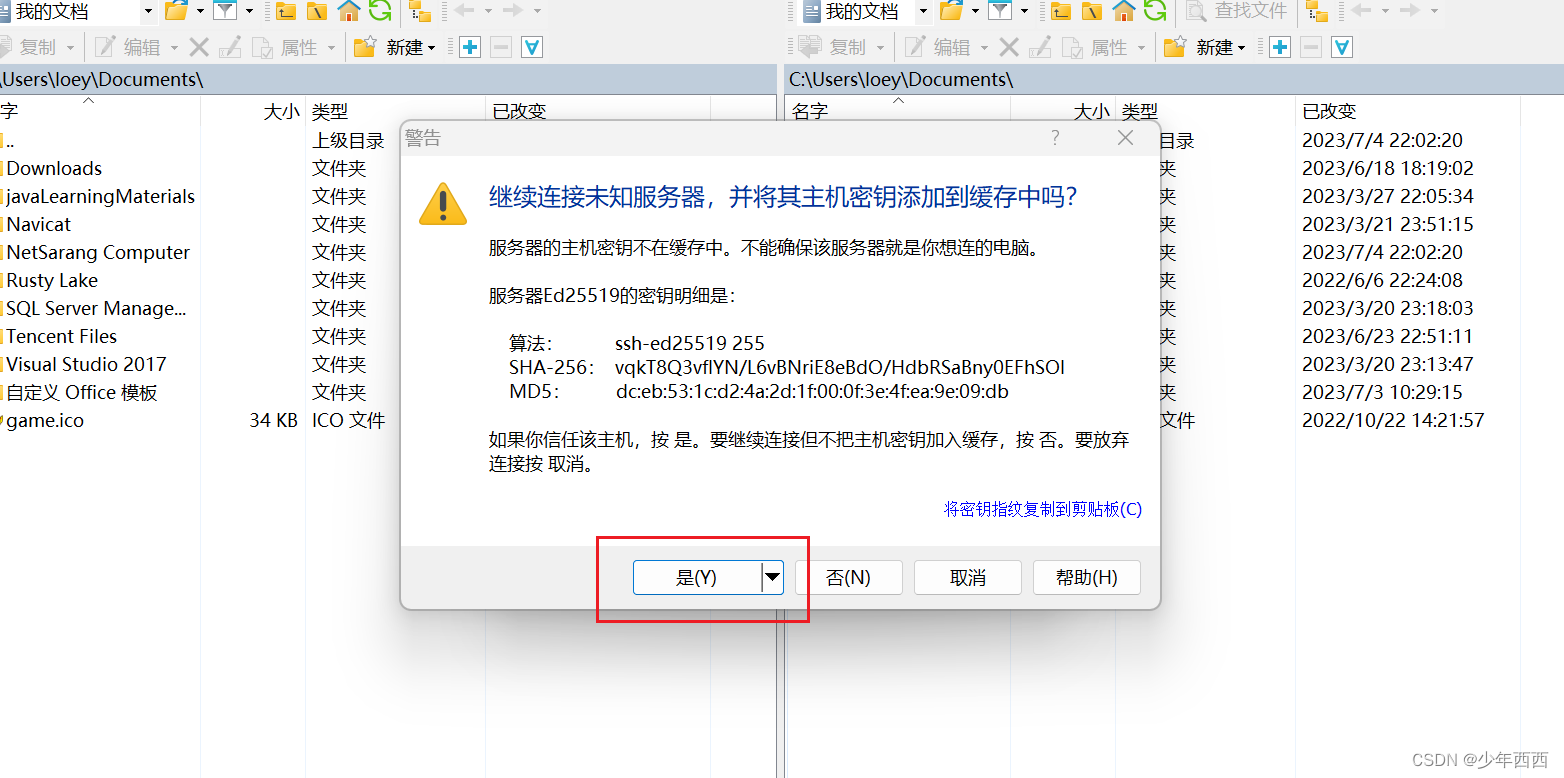Open directory icon in right panel toolbar

[951, 11]
